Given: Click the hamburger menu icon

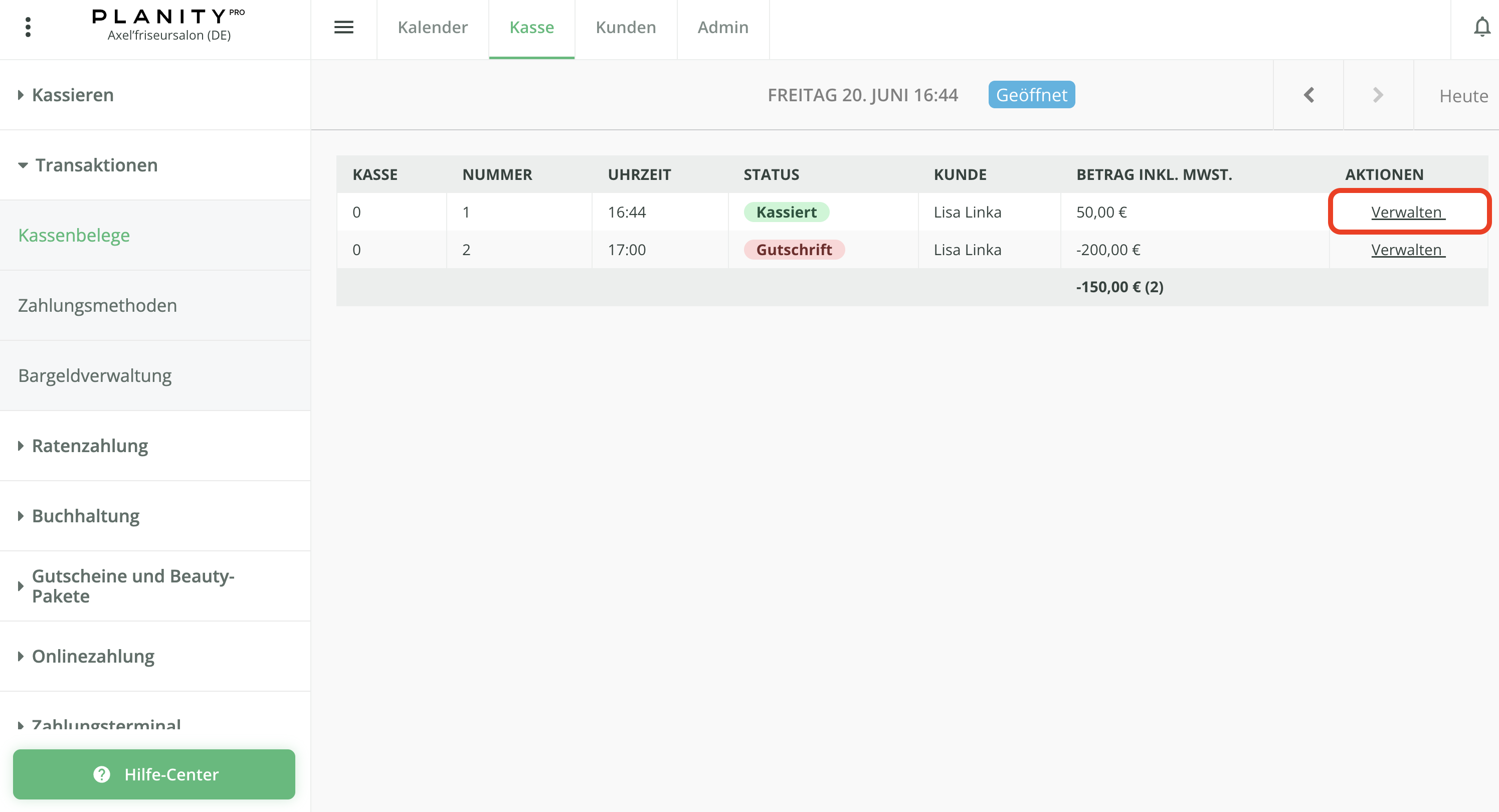Looking at the screenshot, I should pos(343,28).
